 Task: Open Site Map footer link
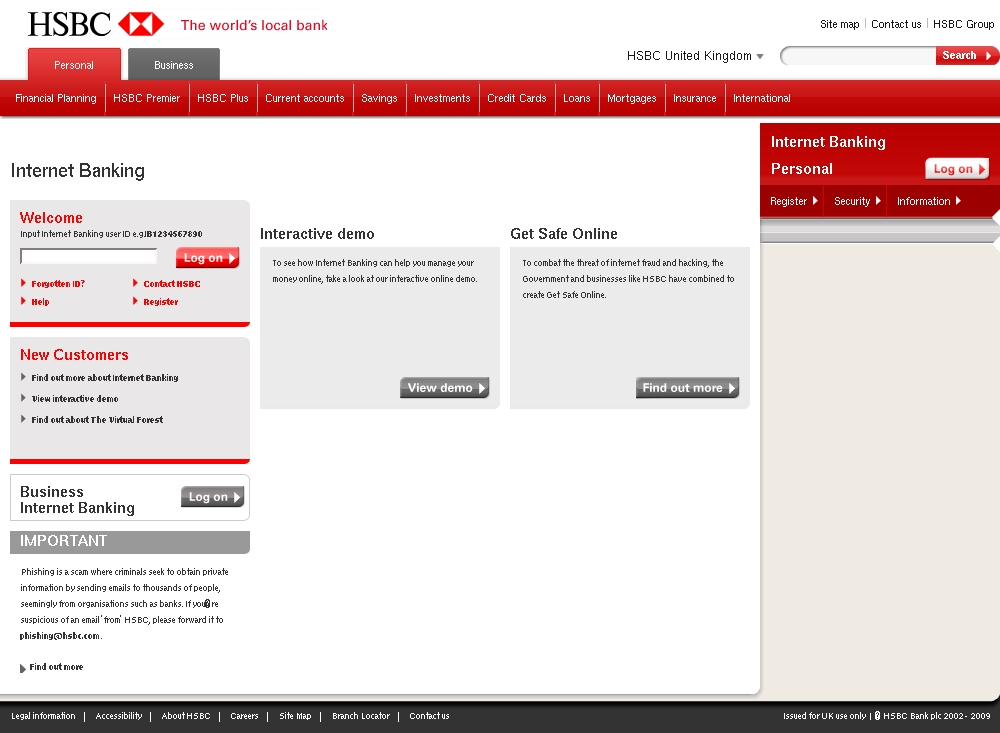pyautogui.click(x=295, y=716)
